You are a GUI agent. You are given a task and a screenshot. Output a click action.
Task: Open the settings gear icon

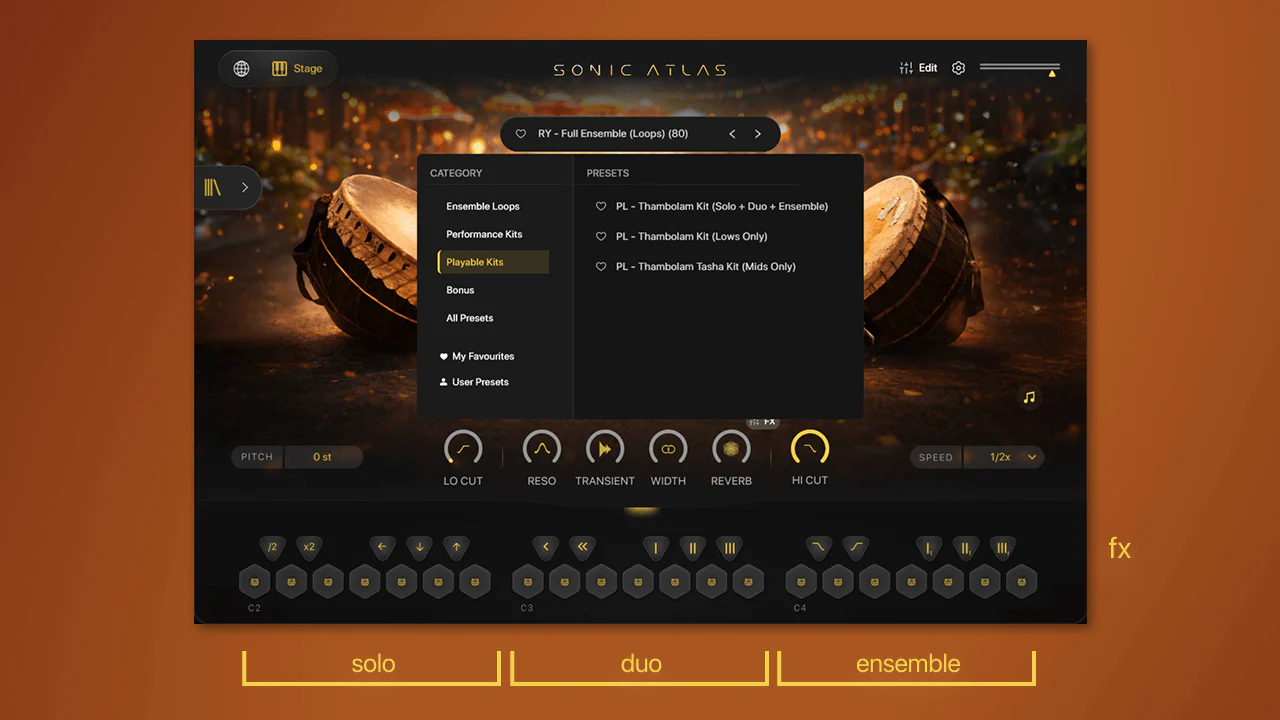(959, 68)
